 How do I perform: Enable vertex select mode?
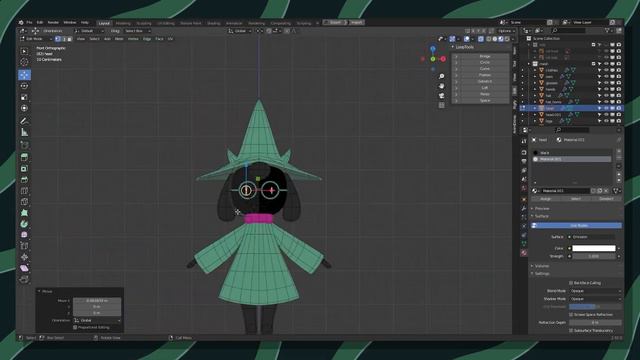58,39
